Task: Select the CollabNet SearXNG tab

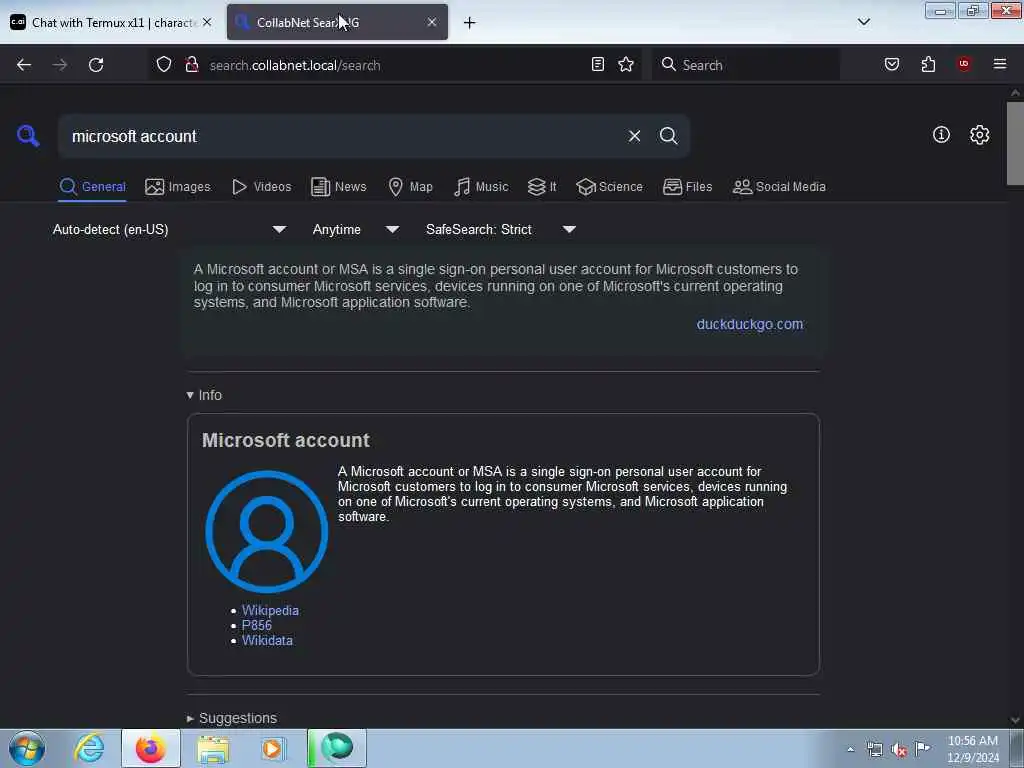Action: pos(337,22)
